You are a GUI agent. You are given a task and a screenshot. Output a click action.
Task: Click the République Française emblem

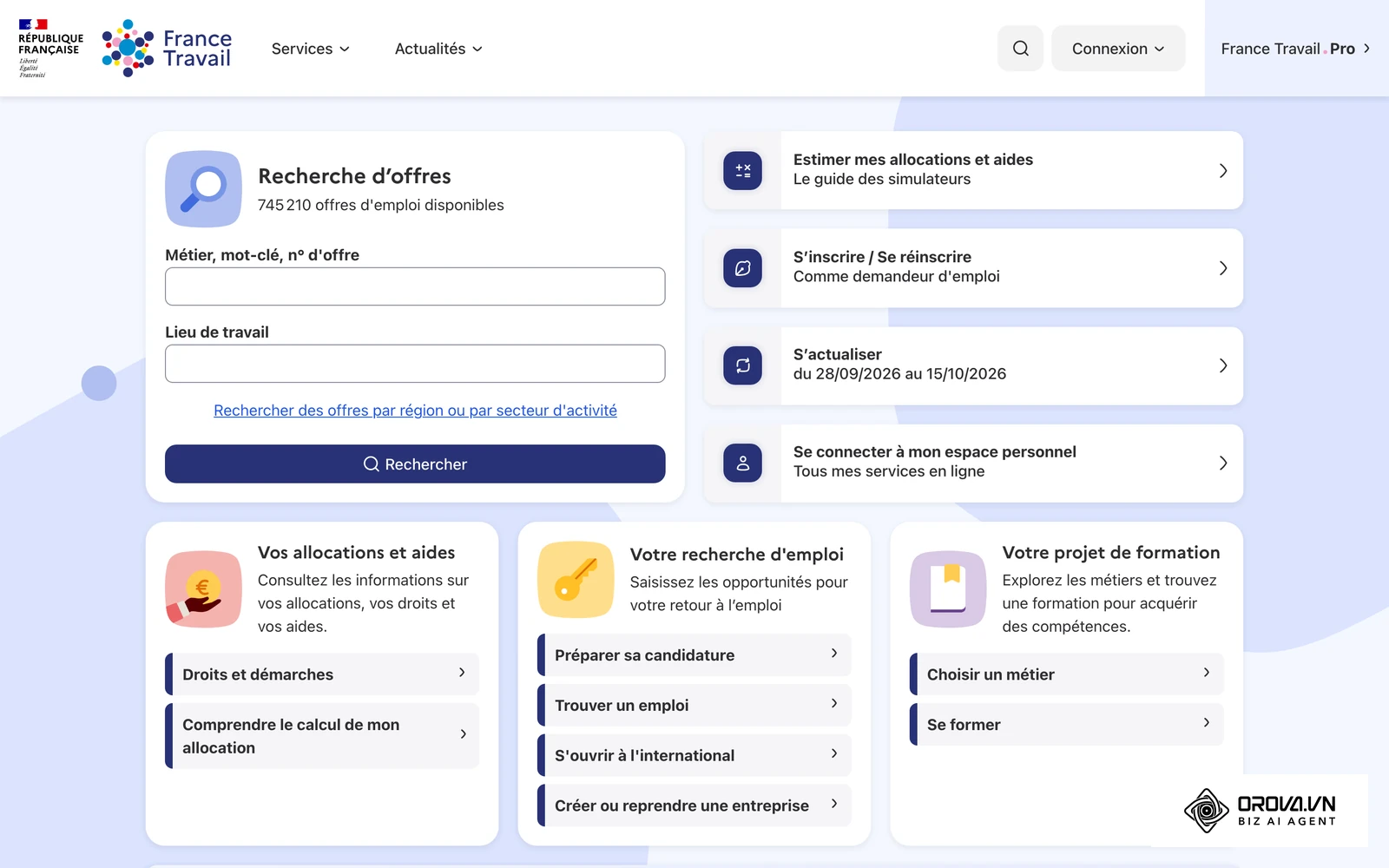click(50, 49)
